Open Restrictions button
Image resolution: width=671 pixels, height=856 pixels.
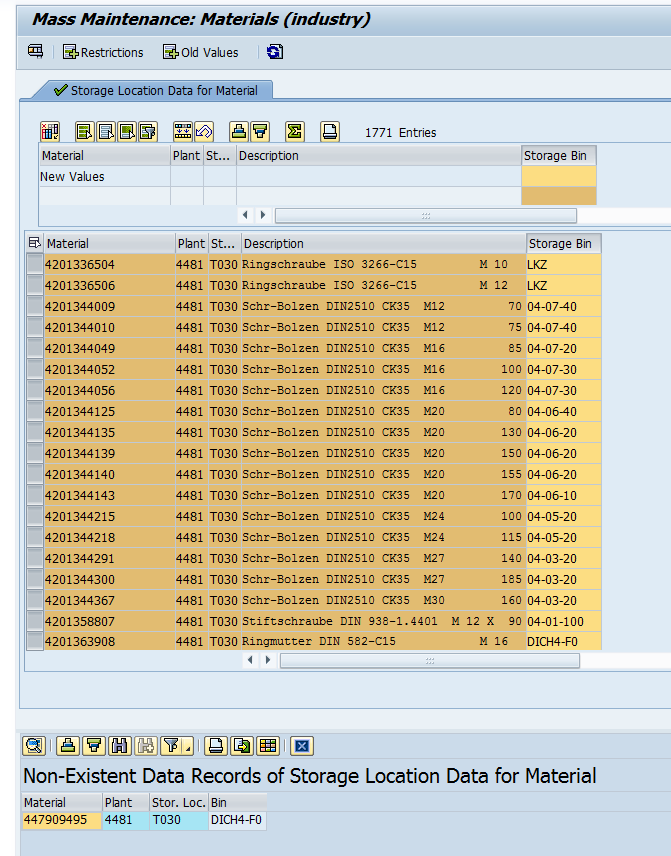(103, 52)
